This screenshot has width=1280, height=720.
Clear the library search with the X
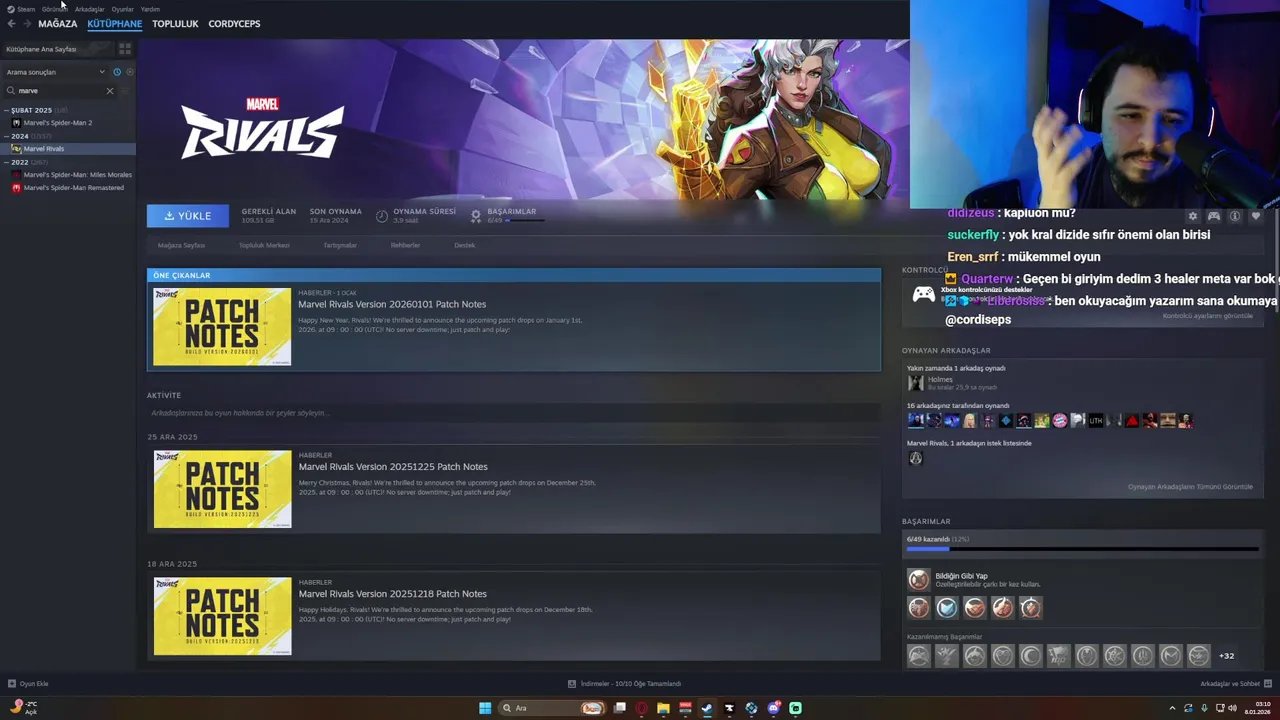[110, 90]
